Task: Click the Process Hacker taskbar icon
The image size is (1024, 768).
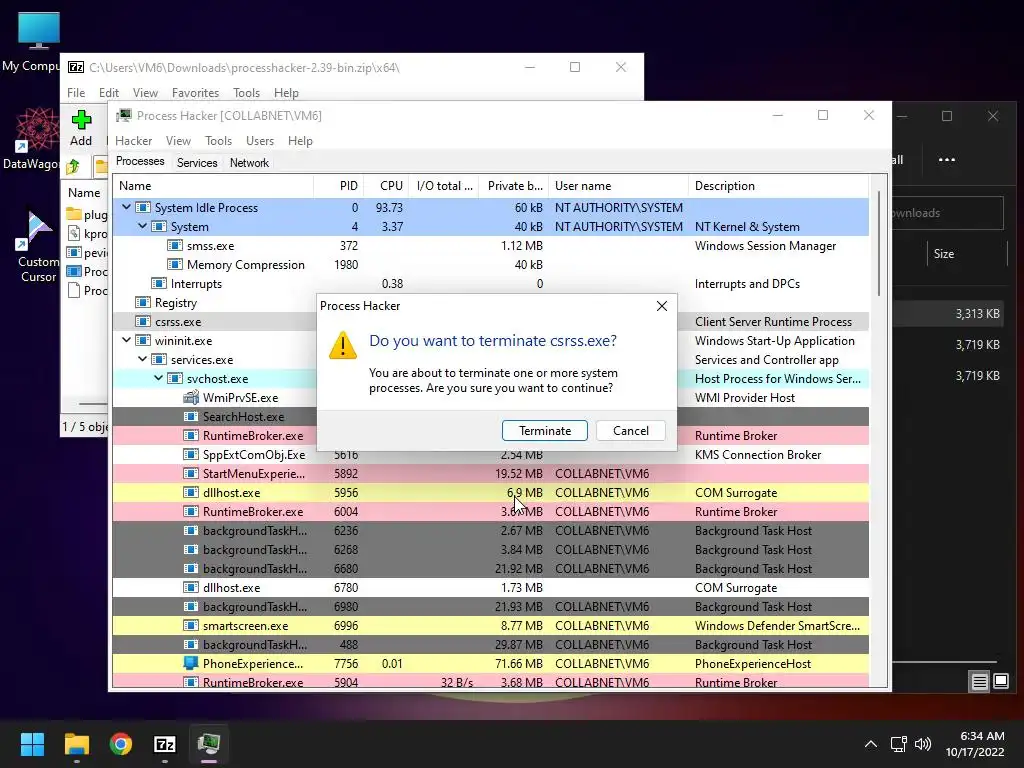Action: tap(209, 744)
